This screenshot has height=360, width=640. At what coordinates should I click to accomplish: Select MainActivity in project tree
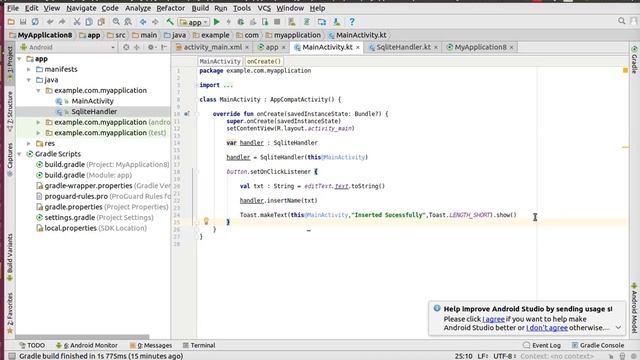92,101
